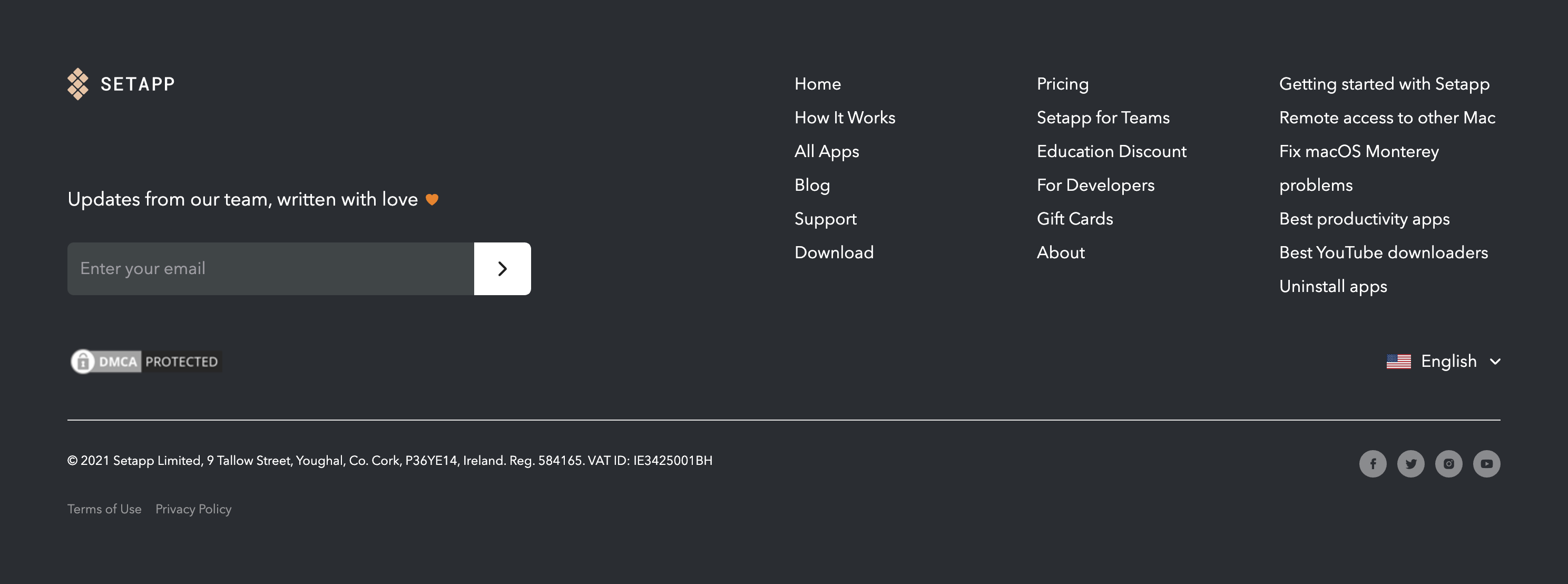1568x584 pixels.
Task: Open Setapp for Teams
Action: (1104, 118)
